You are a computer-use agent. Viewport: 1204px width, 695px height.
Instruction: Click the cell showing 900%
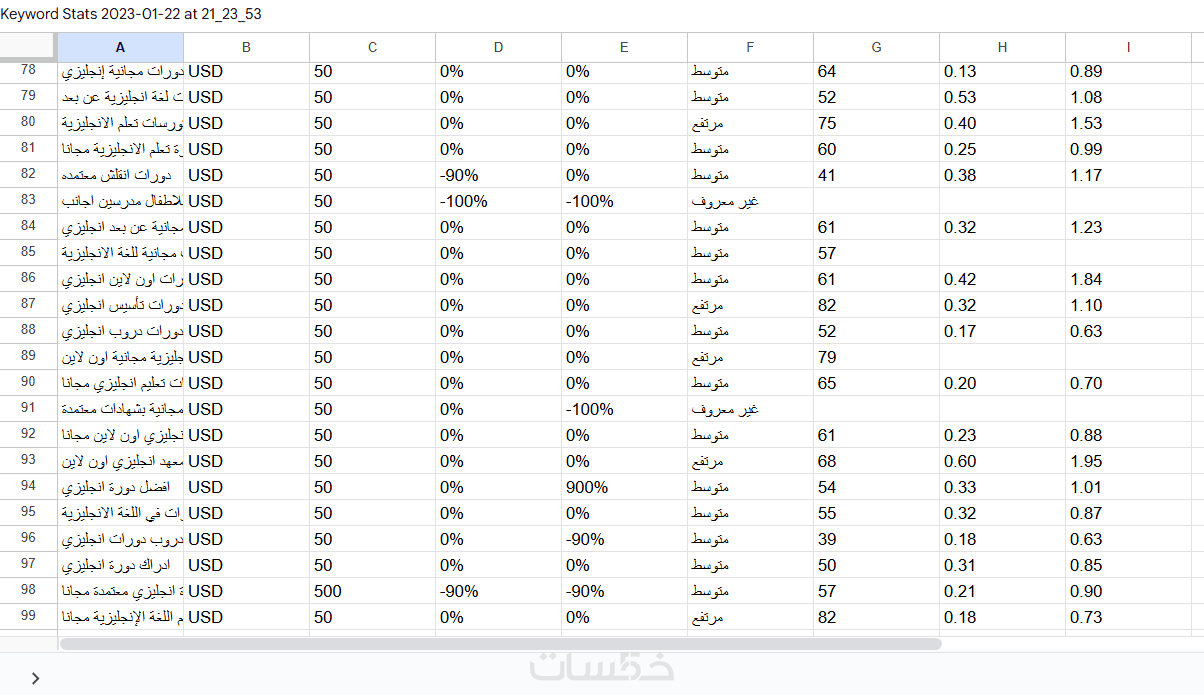pyautogui.click(x=624, y=487)
